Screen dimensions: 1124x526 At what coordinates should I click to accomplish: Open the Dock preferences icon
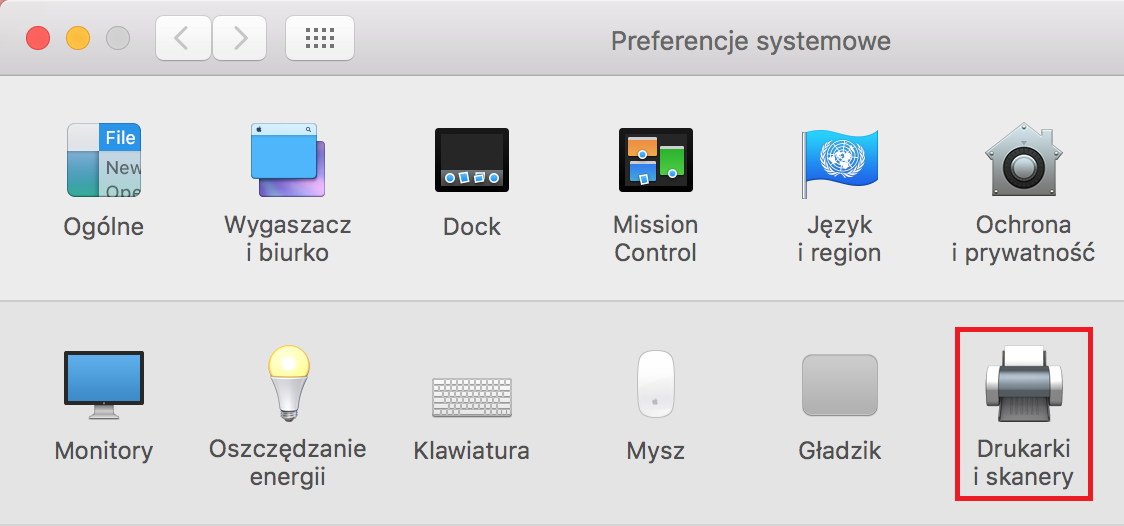(472, 160)
